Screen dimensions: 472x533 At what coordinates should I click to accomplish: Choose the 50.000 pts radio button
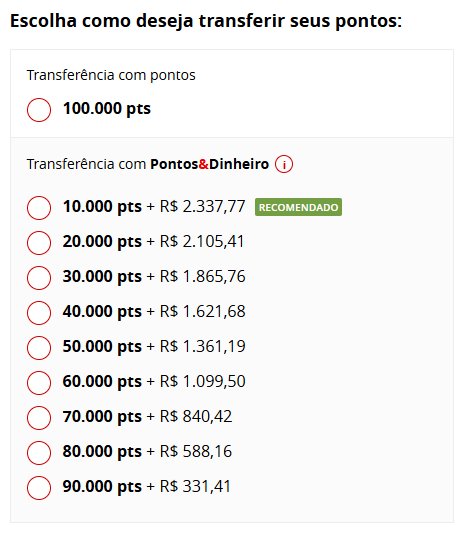tap(39, 348)
